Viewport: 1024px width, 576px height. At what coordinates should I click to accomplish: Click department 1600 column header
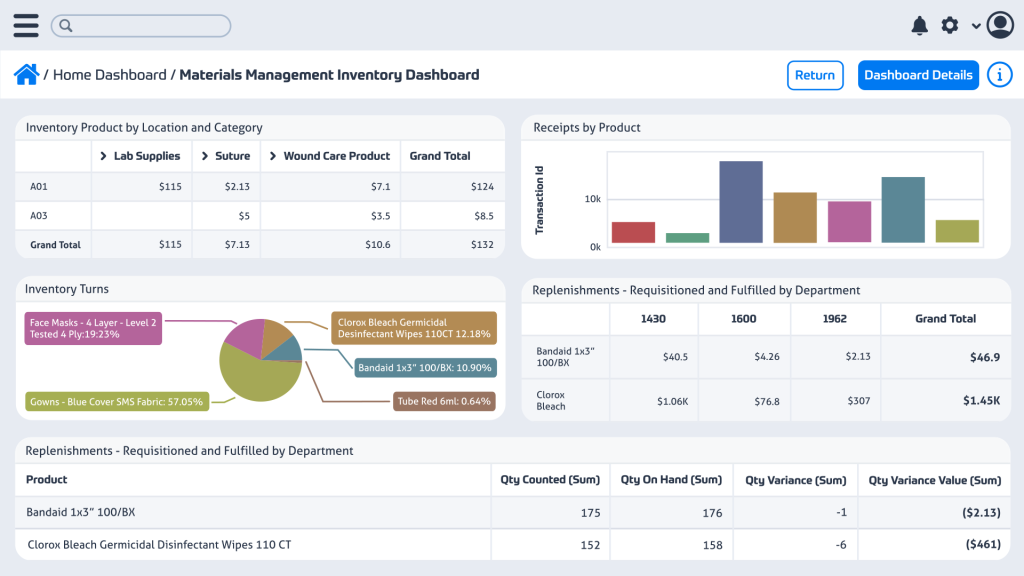click(743, 319)
